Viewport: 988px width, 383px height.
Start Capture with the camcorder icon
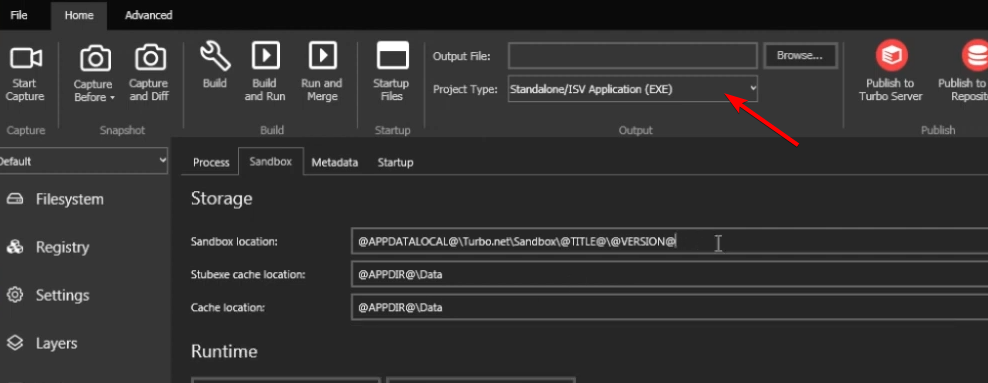[26, 59]
